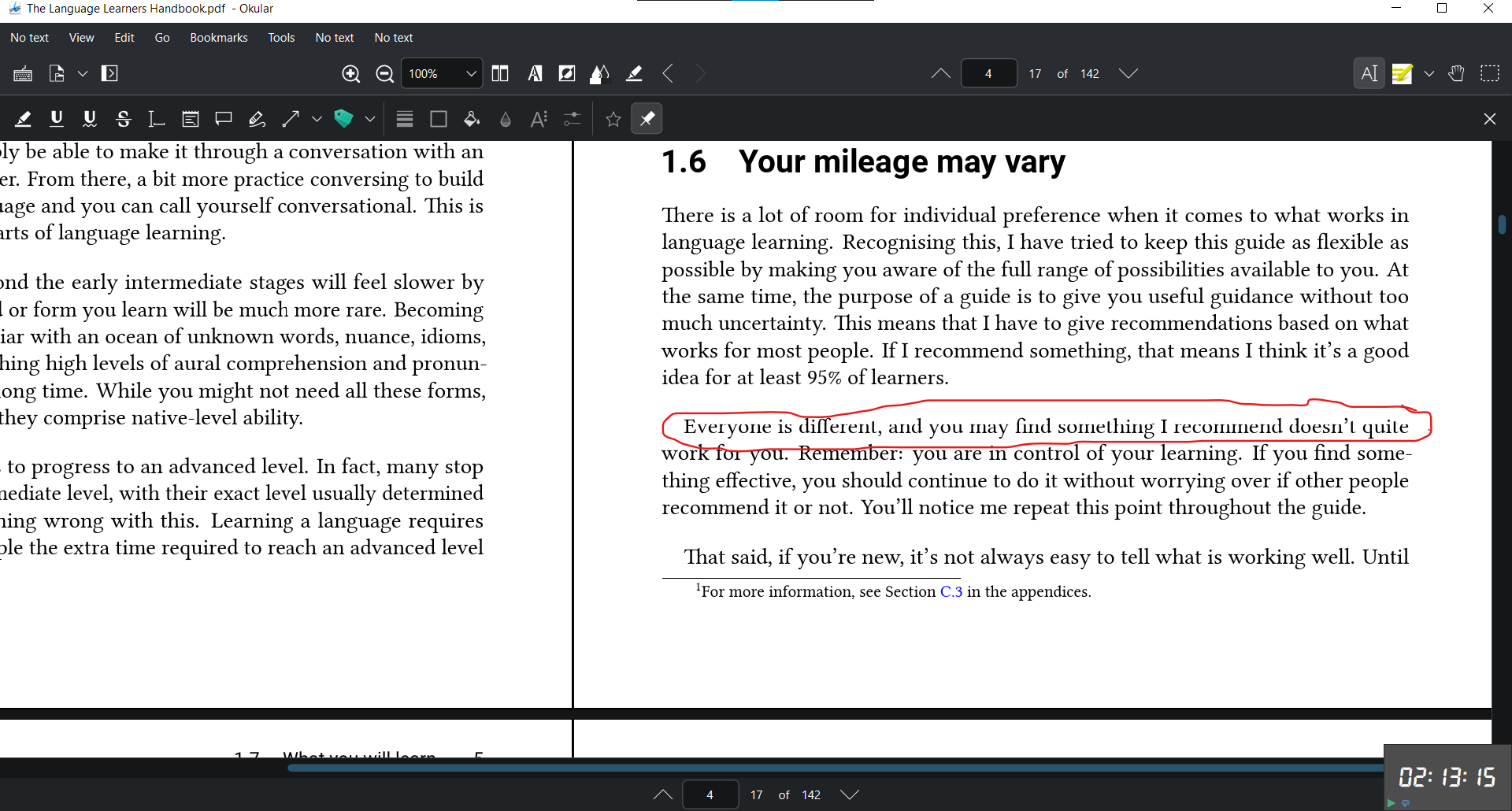1512x811 pixels.
Task: Open the Bookmarks menu
Action: coord(218,38)
